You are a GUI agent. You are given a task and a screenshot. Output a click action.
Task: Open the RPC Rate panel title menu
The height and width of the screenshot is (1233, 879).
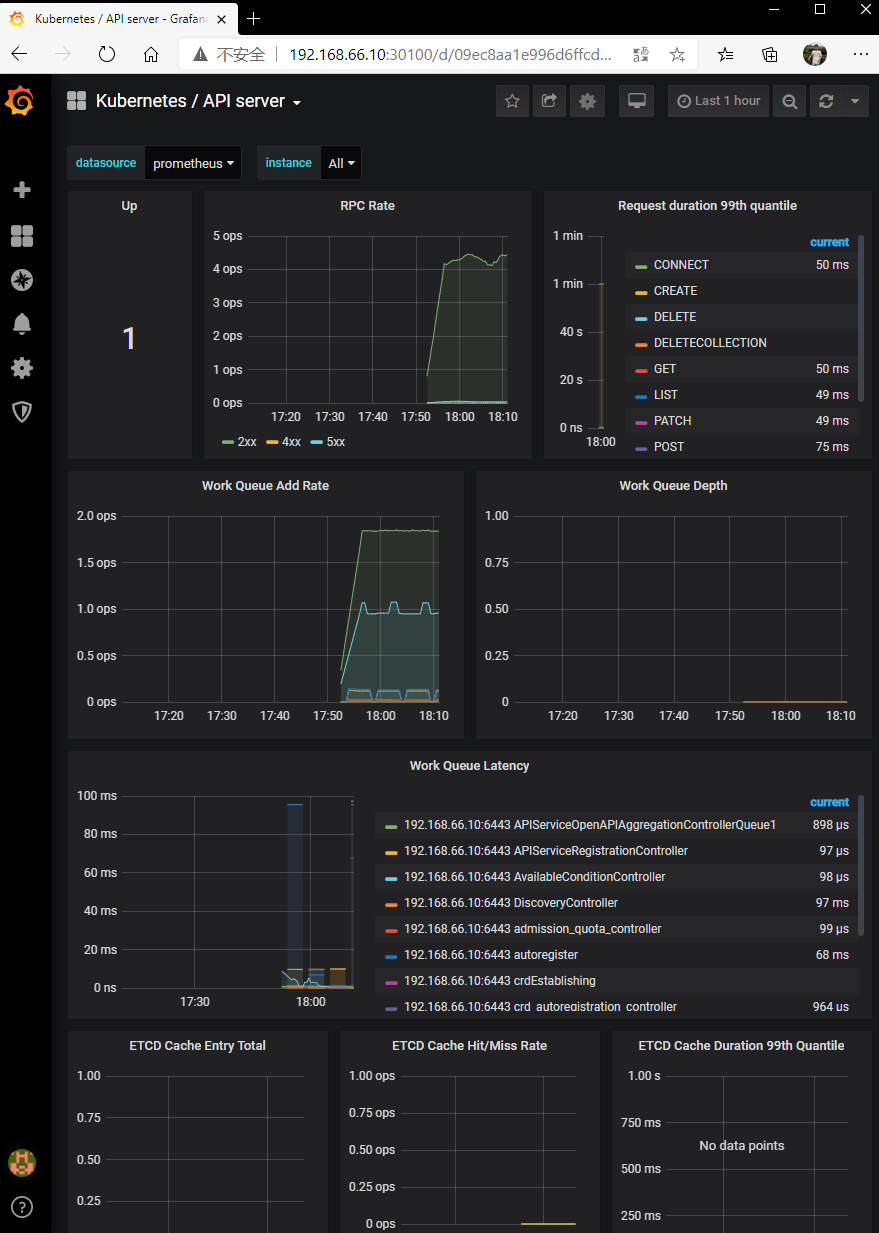click(367, 206)
